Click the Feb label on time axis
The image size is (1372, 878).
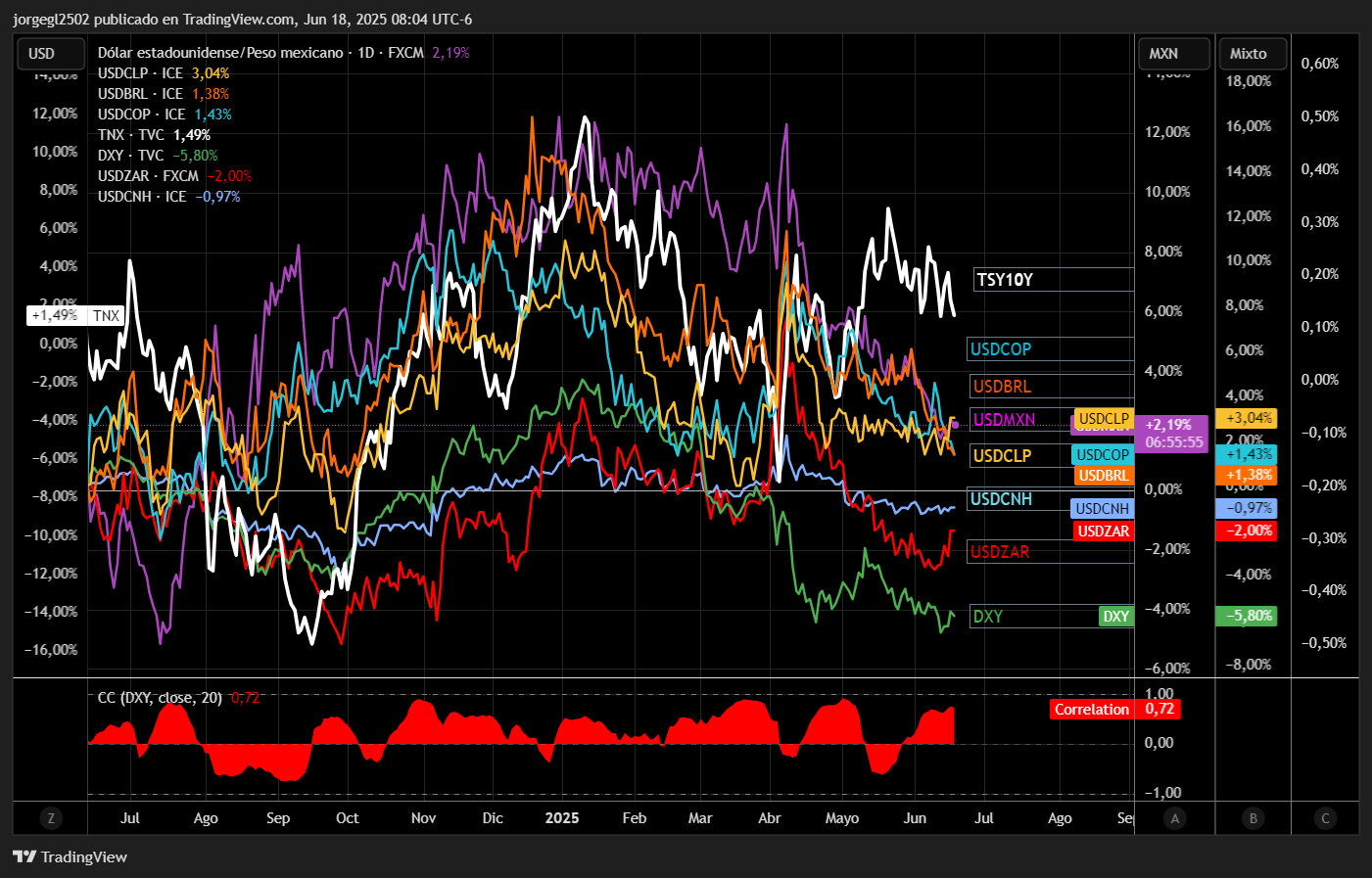(x=635, y=818)
